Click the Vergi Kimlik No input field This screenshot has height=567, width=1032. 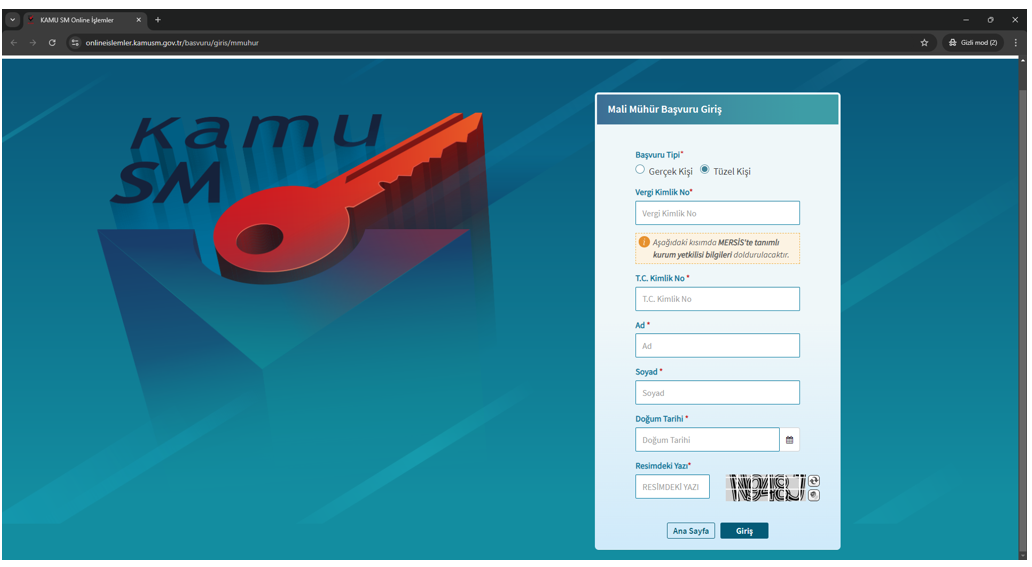(x=717, y=213)
